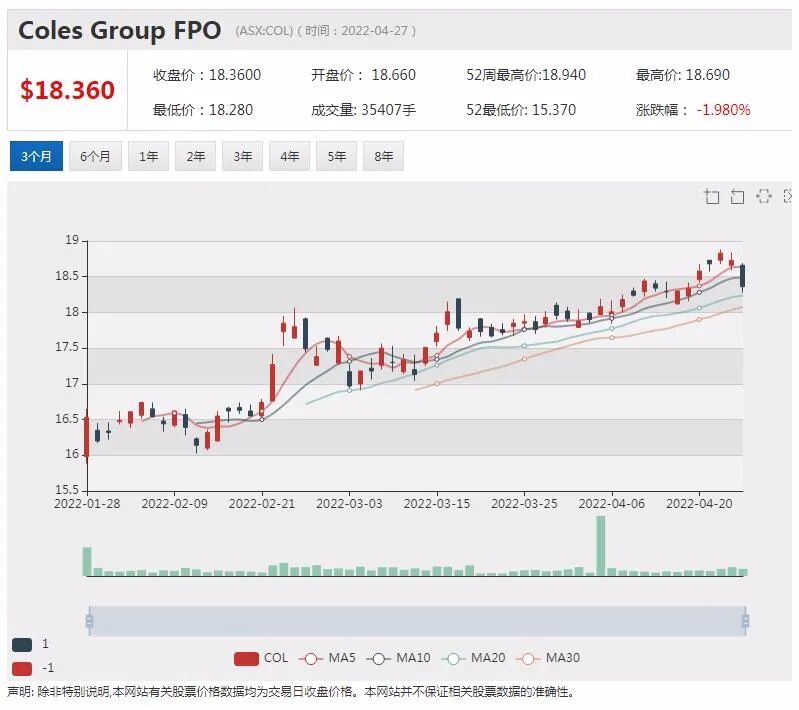Click the partially visible rightmost chart toolbox icon
Viewport: 799px width, 710px height.
pyautogui.click(x=787, y=196)
